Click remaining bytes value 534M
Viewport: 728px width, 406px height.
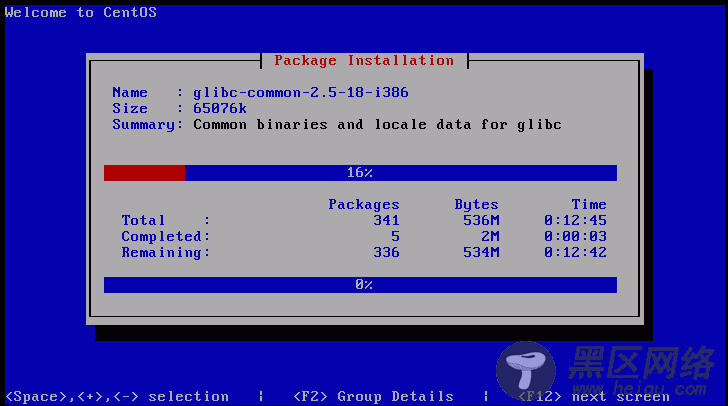tap(481, 252)
